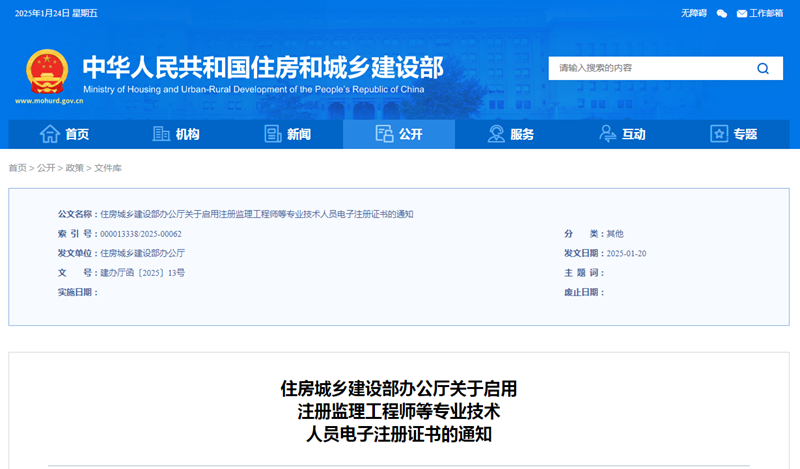800x469 pixels.
Task: Click the newspaper icon beside 新闻
Action: [272, 135]
